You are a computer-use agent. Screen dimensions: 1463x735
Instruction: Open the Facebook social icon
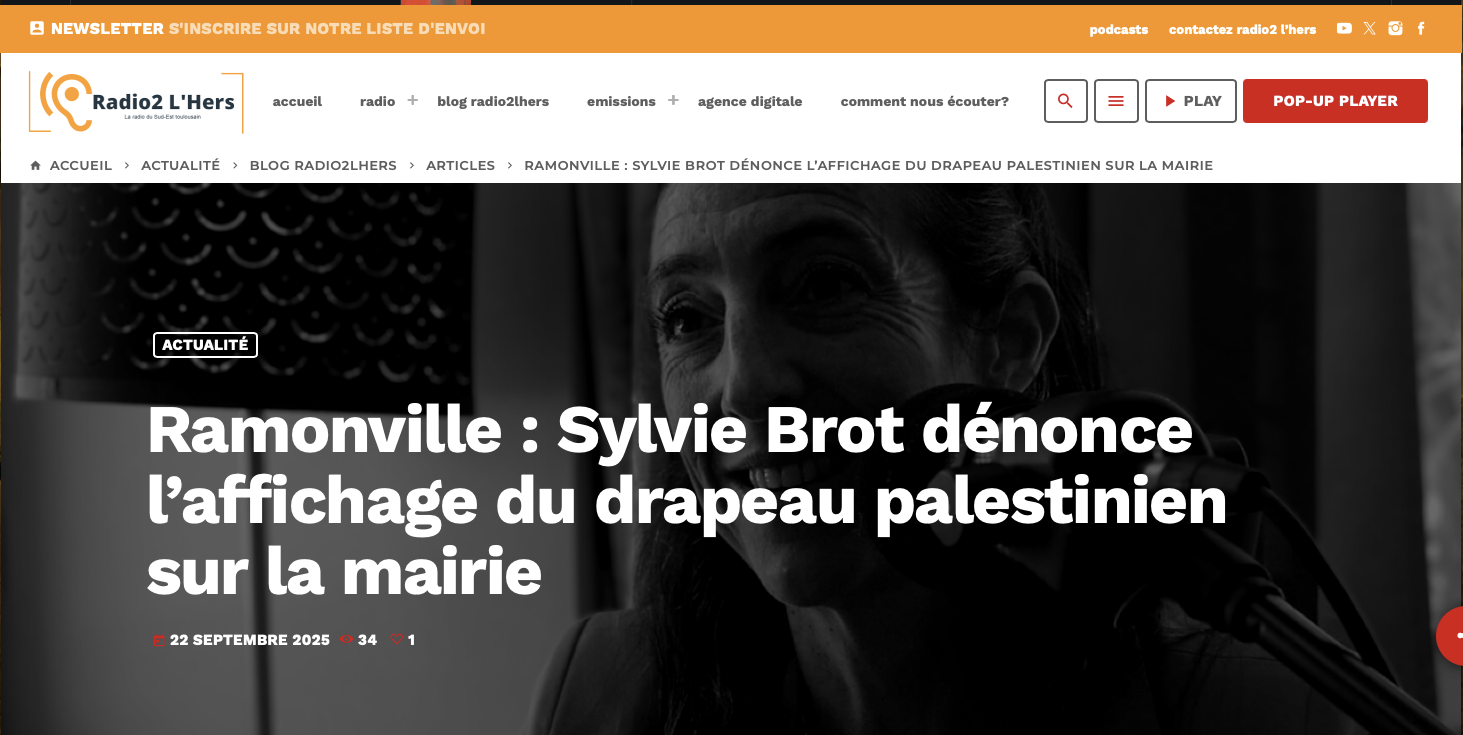coord(1421,29)
